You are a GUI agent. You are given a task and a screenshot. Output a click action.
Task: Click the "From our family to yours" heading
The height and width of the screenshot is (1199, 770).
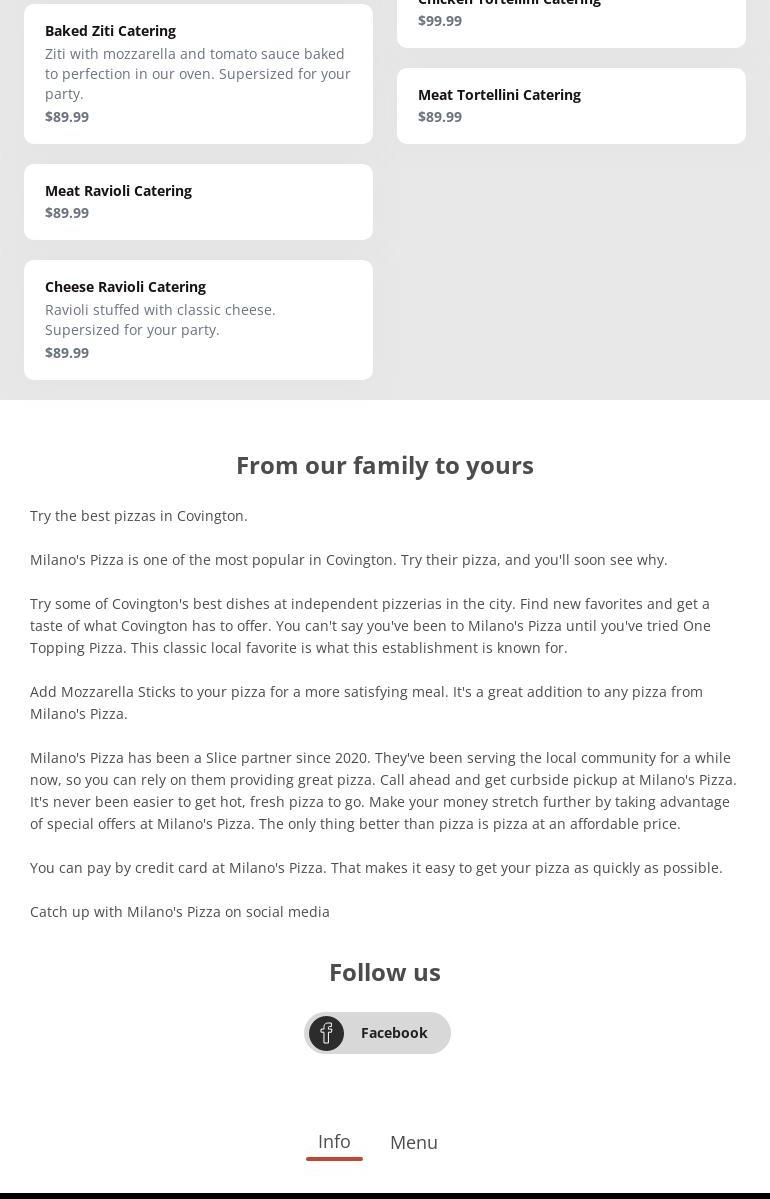pos(385,465)
